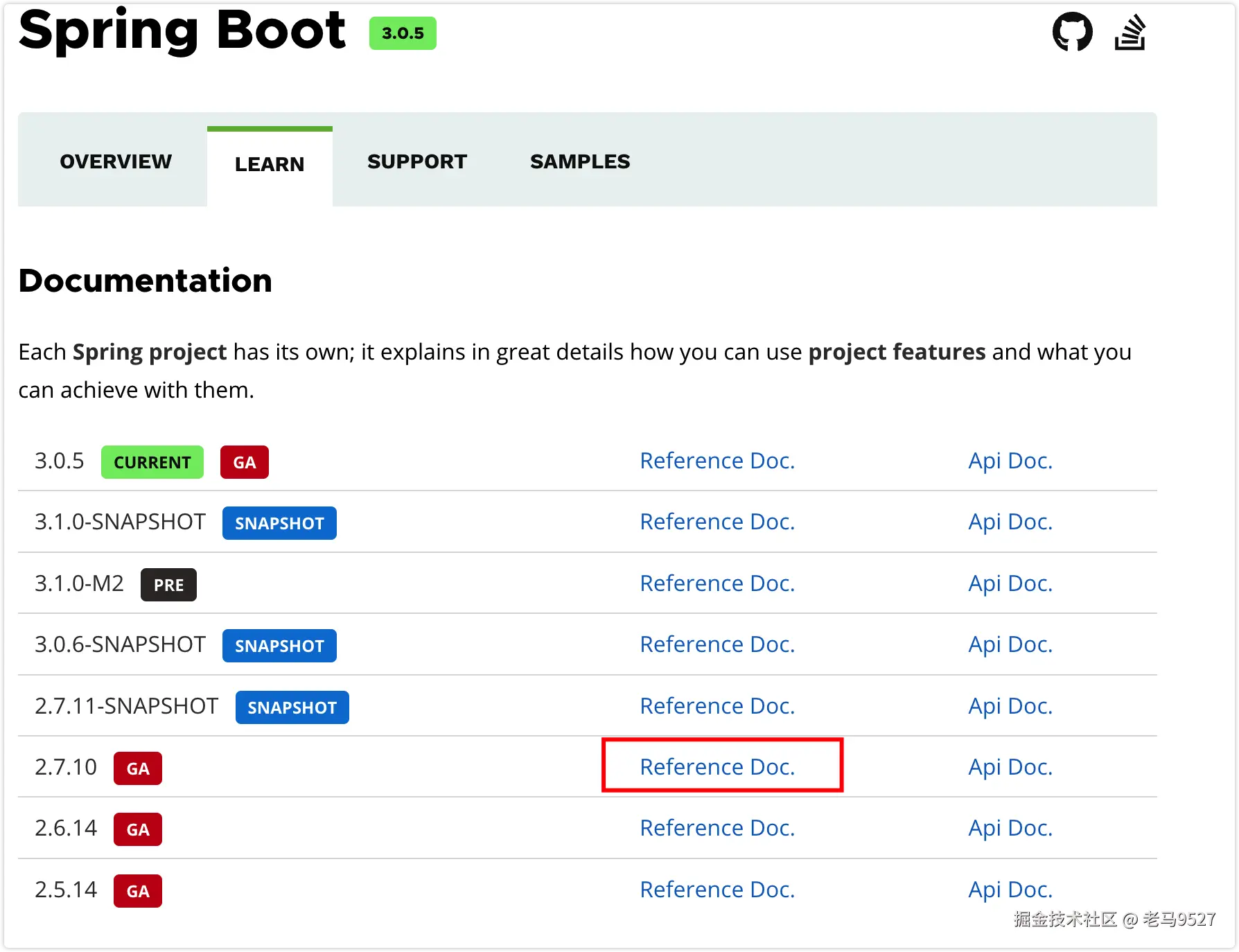This screenshot has width=1239, height=952.
Task: Open Api Doc. for 2.7.11-SNAPSHOT
Action: point(1010,706)
